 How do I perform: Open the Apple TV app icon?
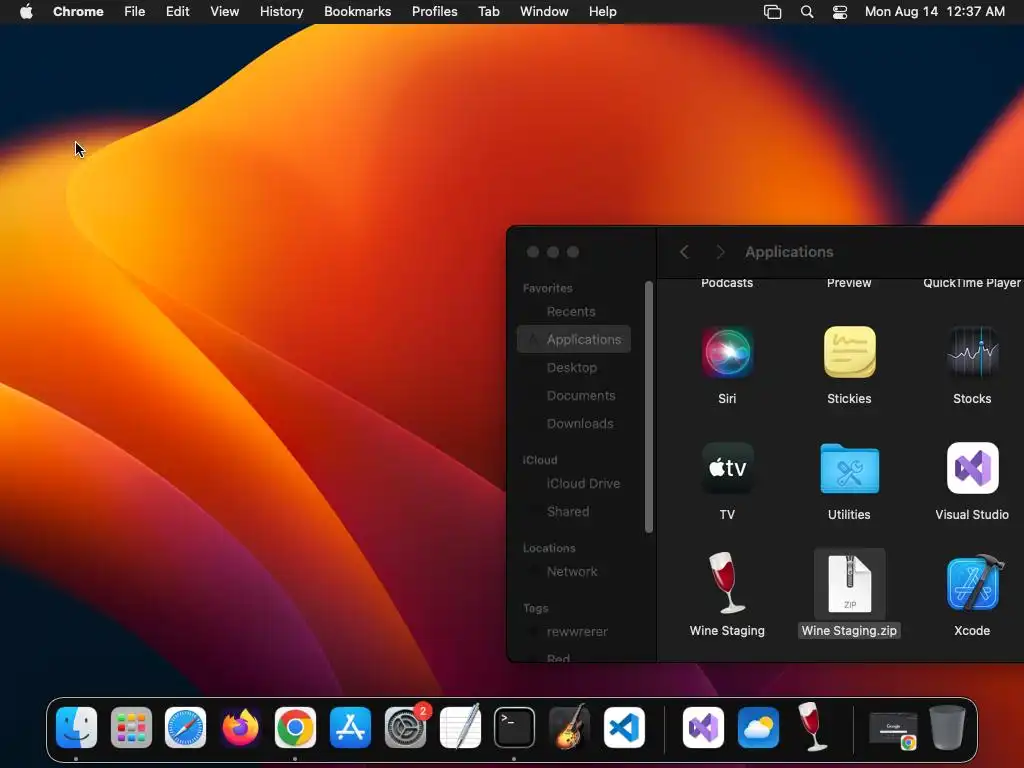(727, 468)
